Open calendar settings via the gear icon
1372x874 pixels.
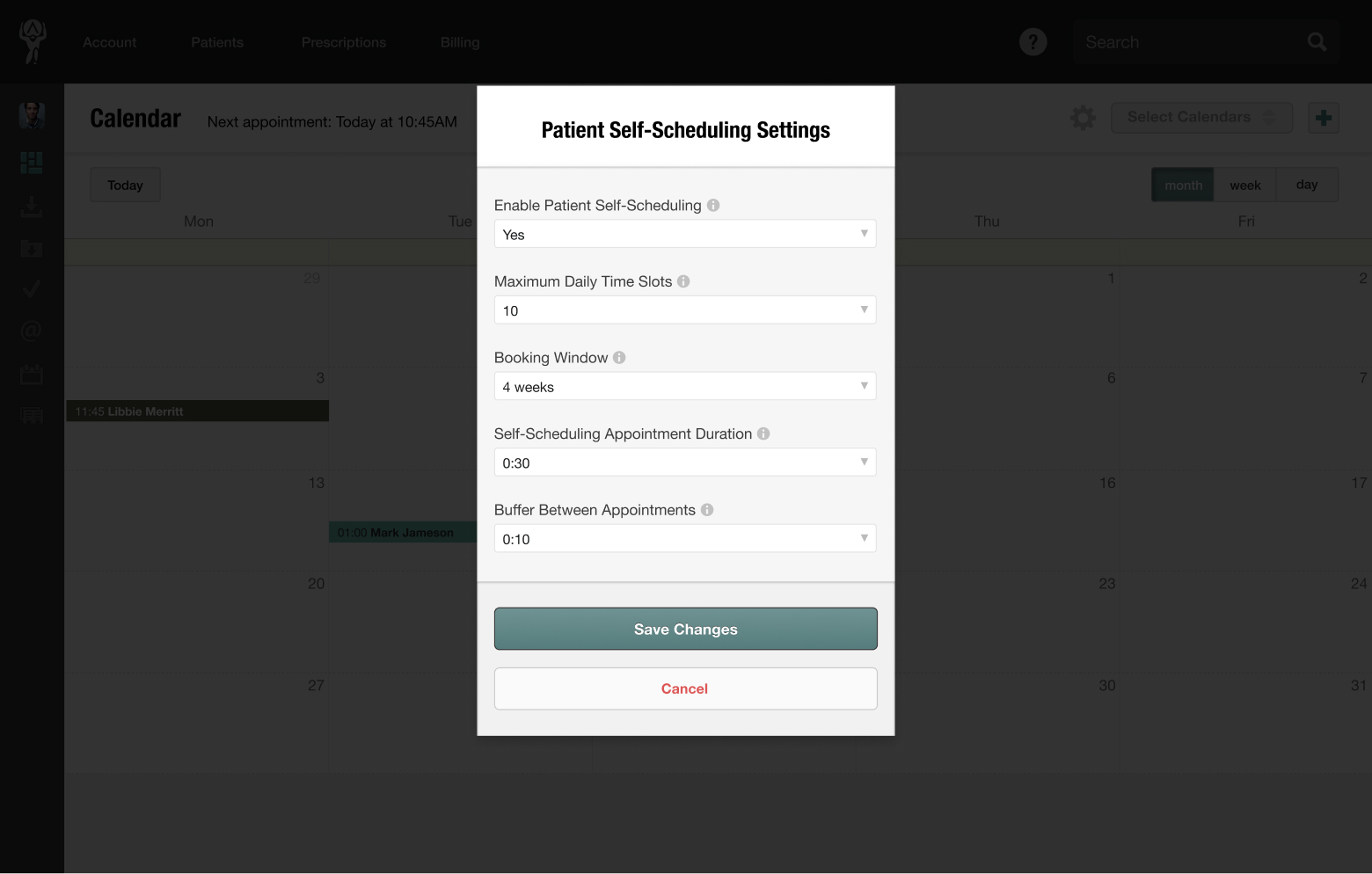[x=1083, y=118]
